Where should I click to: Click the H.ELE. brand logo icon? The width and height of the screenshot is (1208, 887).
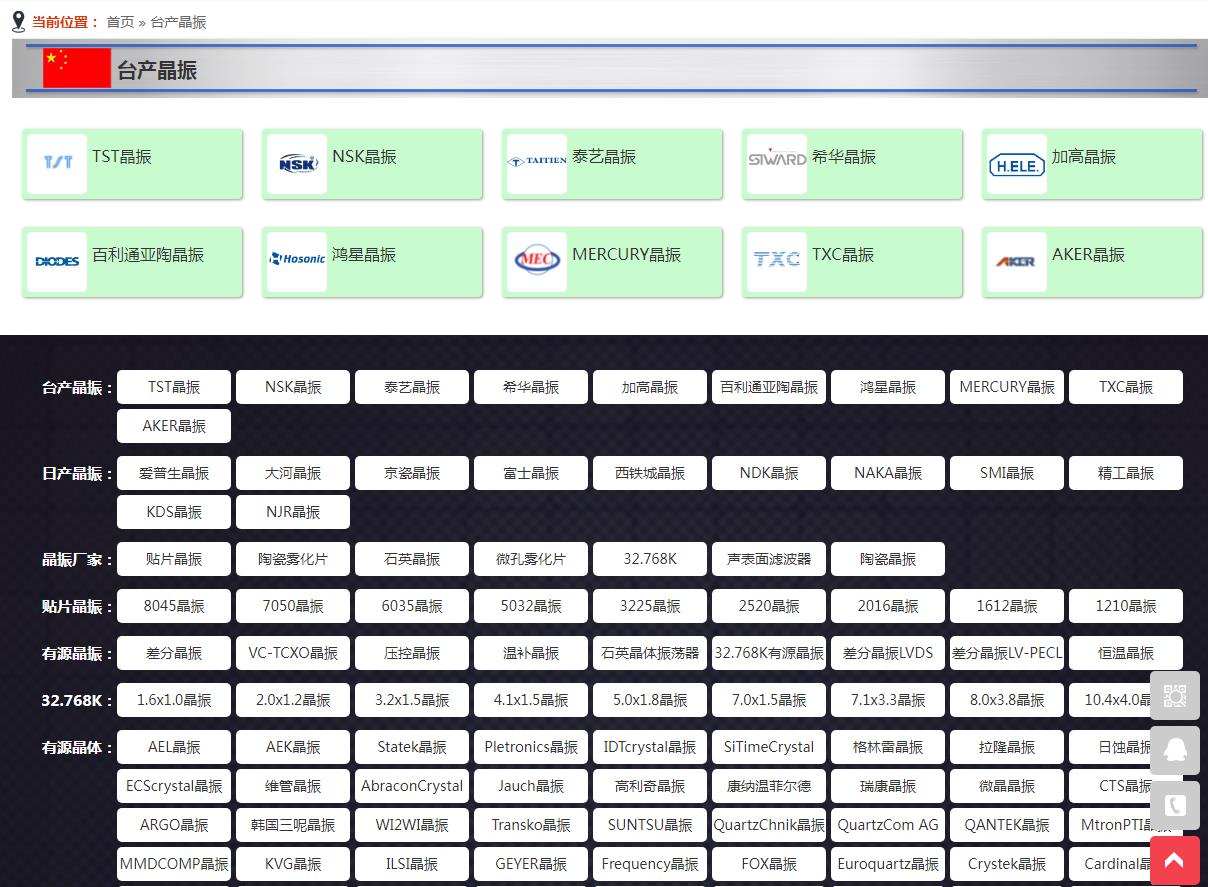coord(1017,164)
